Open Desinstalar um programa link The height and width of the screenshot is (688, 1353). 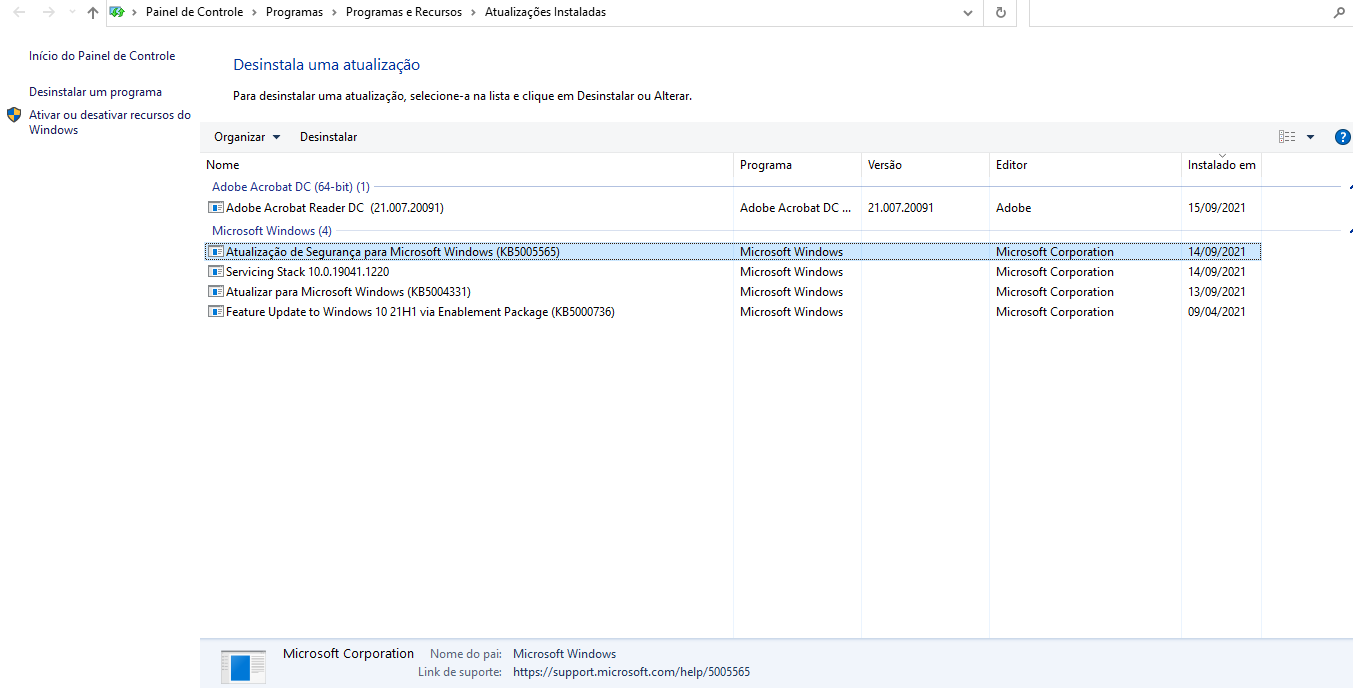[x=95, y=92]
